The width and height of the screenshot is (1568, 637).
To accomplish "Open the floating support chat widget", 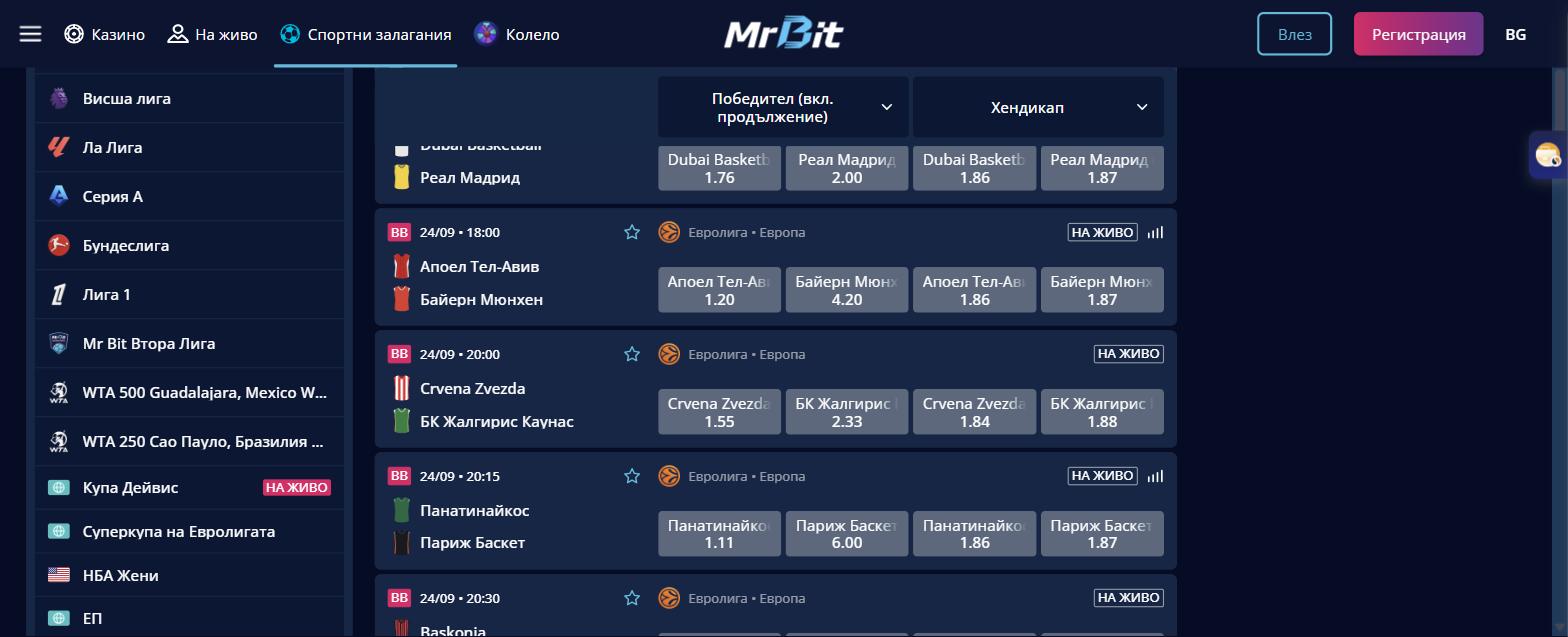I will click(x=1548, y=155).
